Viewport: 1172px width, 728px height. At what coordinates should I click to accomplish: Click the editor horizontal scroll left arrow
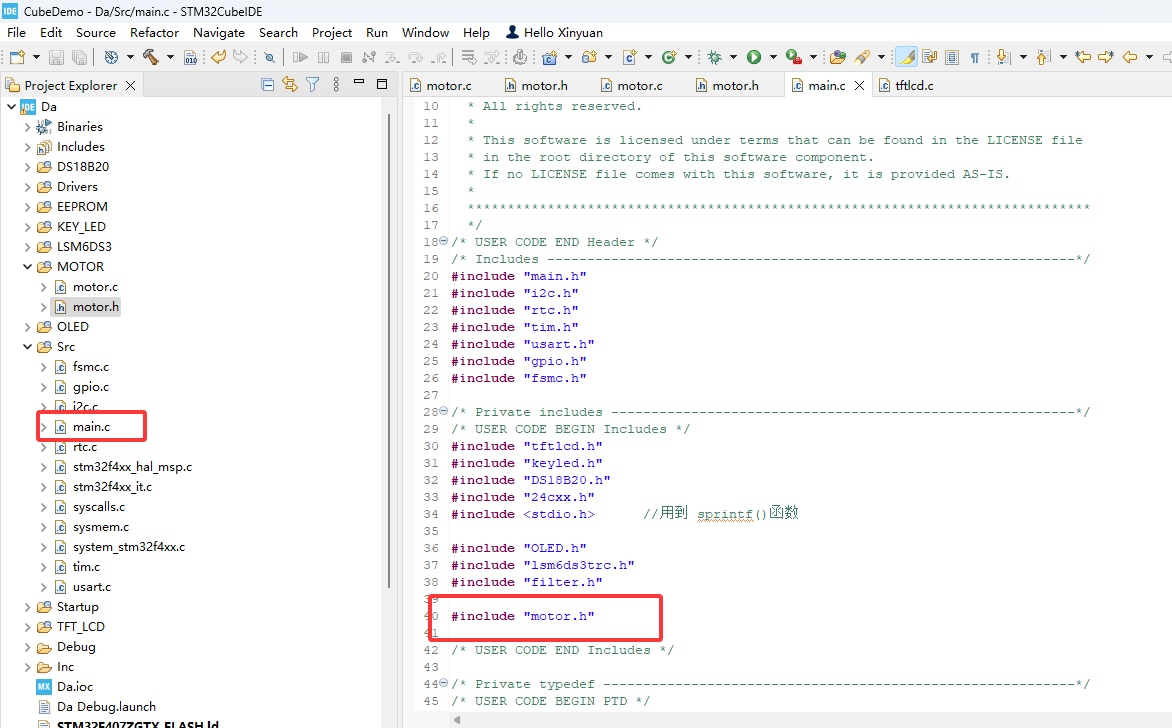coord(457,721)
